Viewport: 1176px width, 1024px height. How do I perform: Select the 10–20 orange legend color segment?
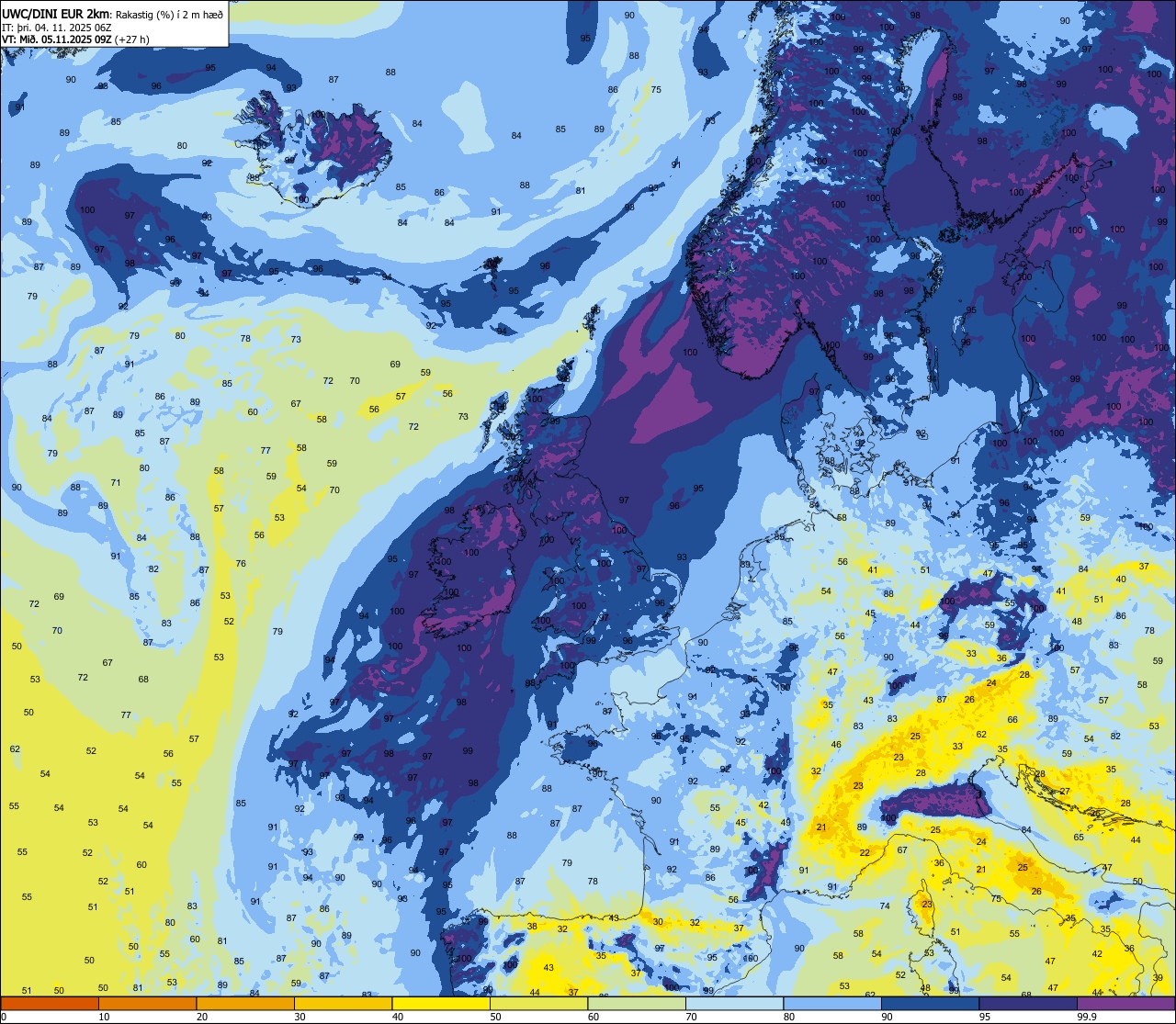pyautogui.click(x=147, y=1003)
